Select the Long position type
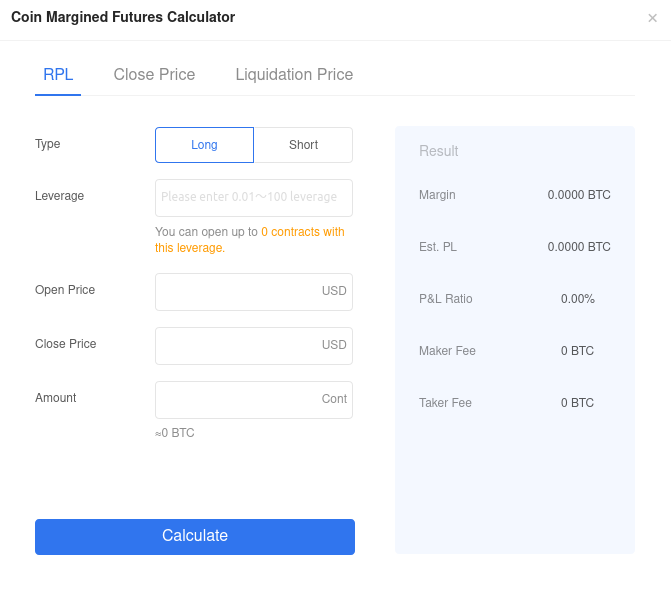The image size is (671, 591). (x=205, y=145)
